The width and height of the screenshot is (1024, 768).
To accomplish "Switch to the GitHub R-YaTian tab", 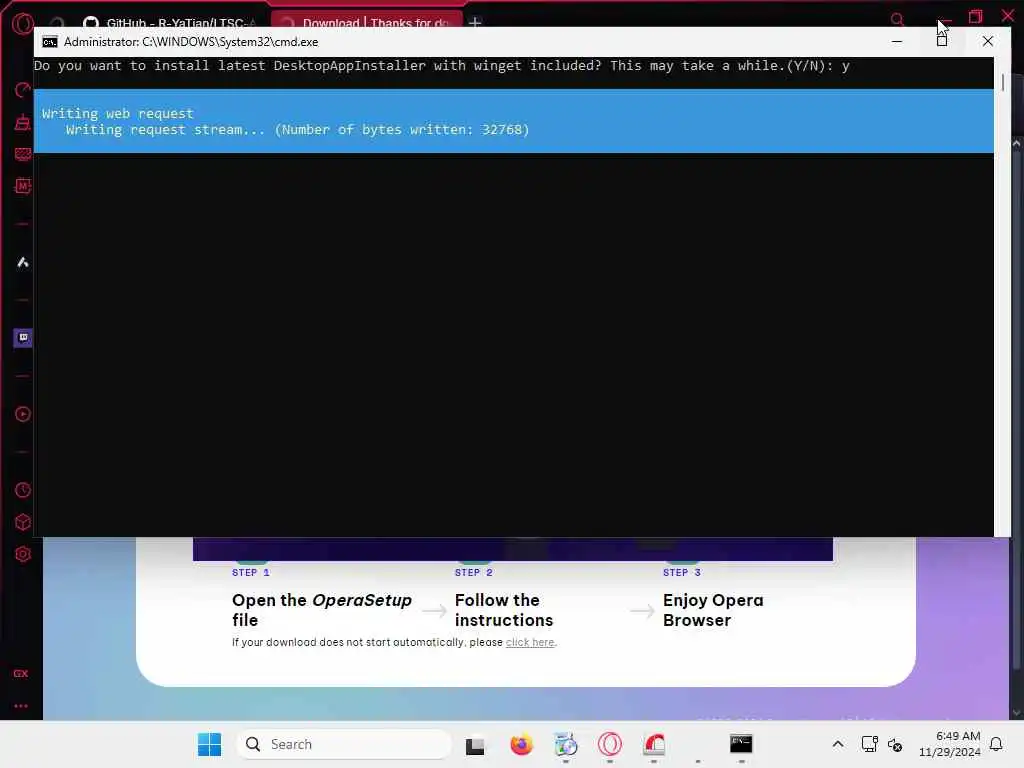I will (x=172, y=22).
